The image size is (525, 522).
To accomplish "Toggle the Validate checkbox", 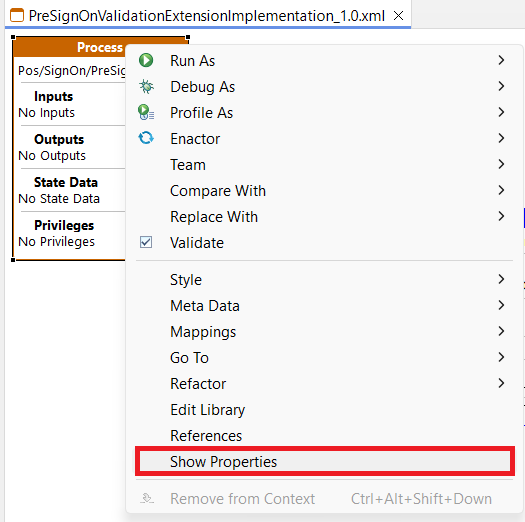I will [x=146, y=242].
